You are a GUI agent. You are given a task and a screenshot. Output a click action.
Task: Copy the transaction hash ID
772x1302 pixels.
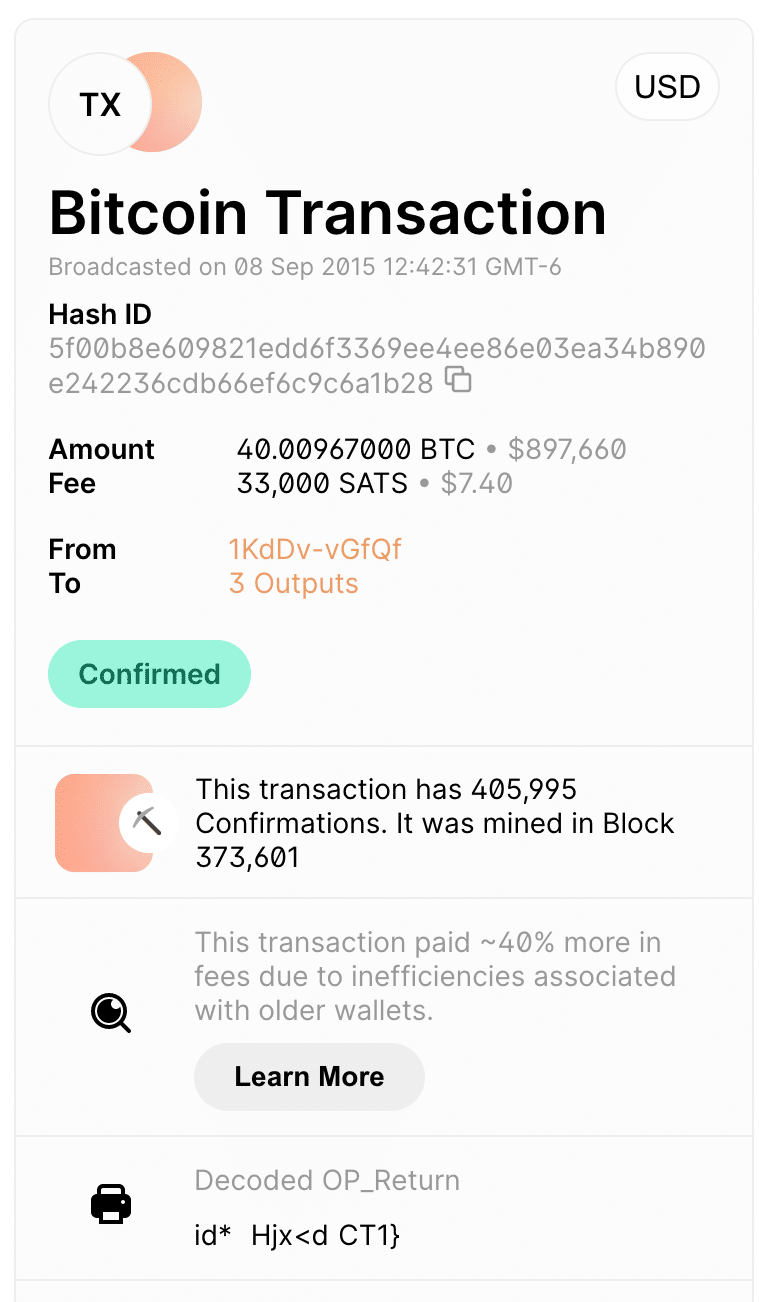click(x=458, y=380)
